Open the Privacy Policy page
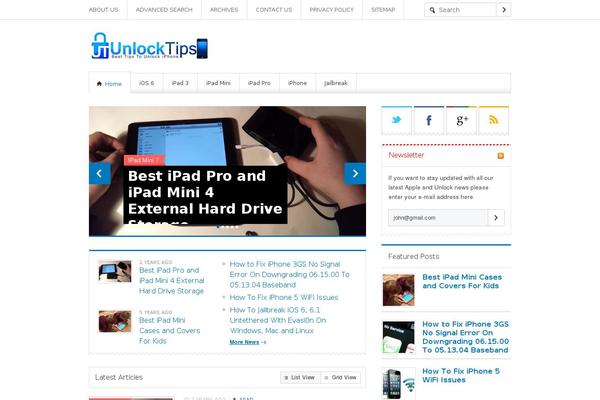 click(x=331, y=10)
